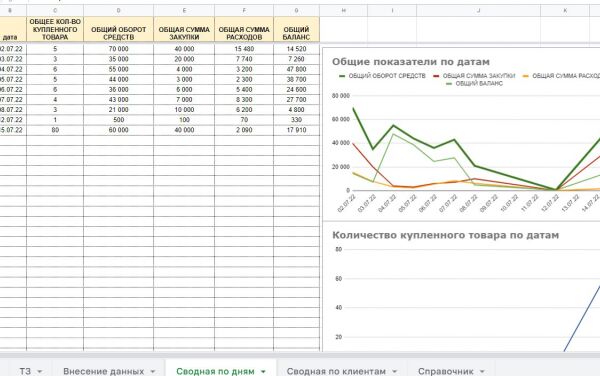
Task: Select cell with value 7 740
Action: (x=244, y=59)
